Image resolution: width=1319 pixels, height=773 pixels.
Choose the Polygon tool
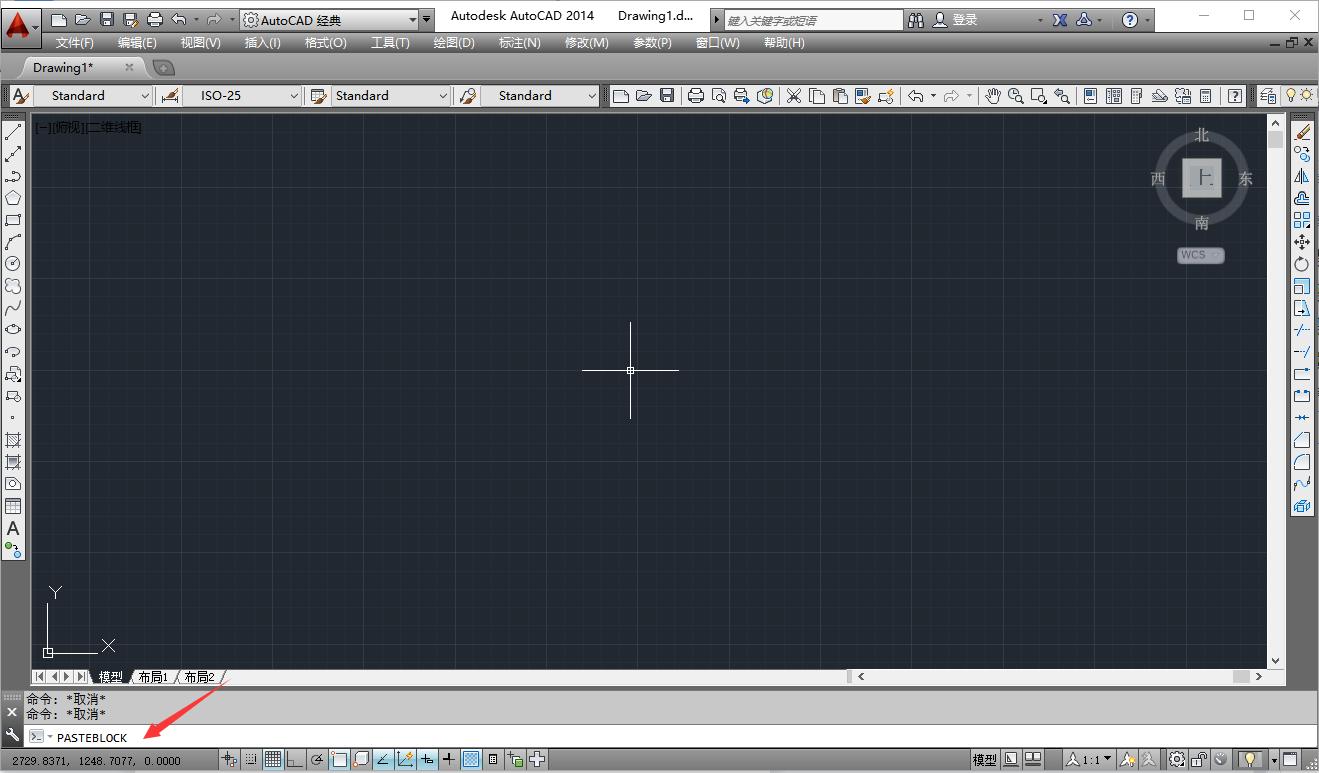pyautogui.click(x=13, y=198)
